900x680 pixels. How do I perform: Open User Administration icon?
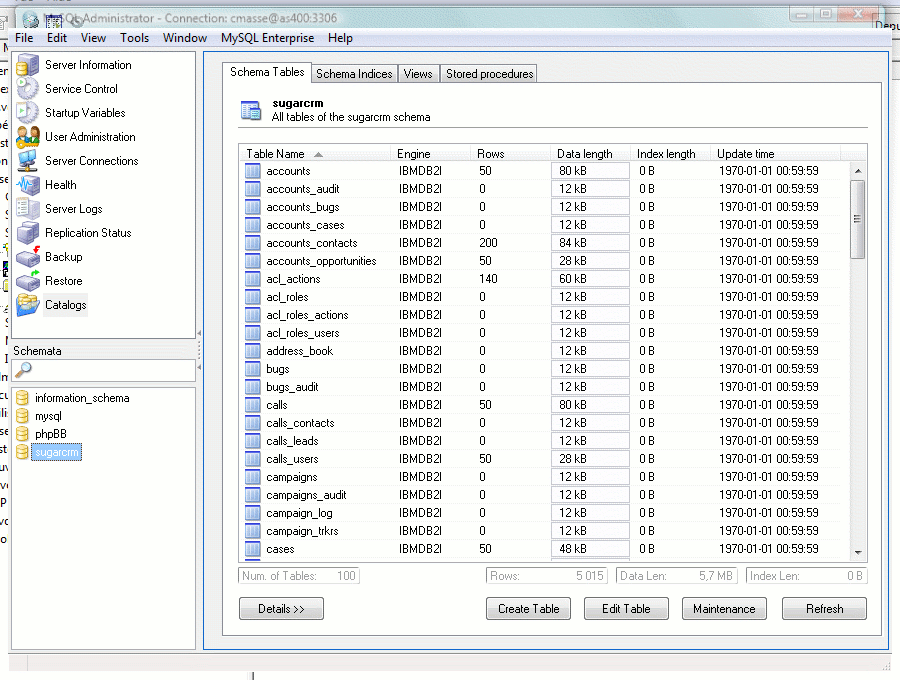point(28,137)
